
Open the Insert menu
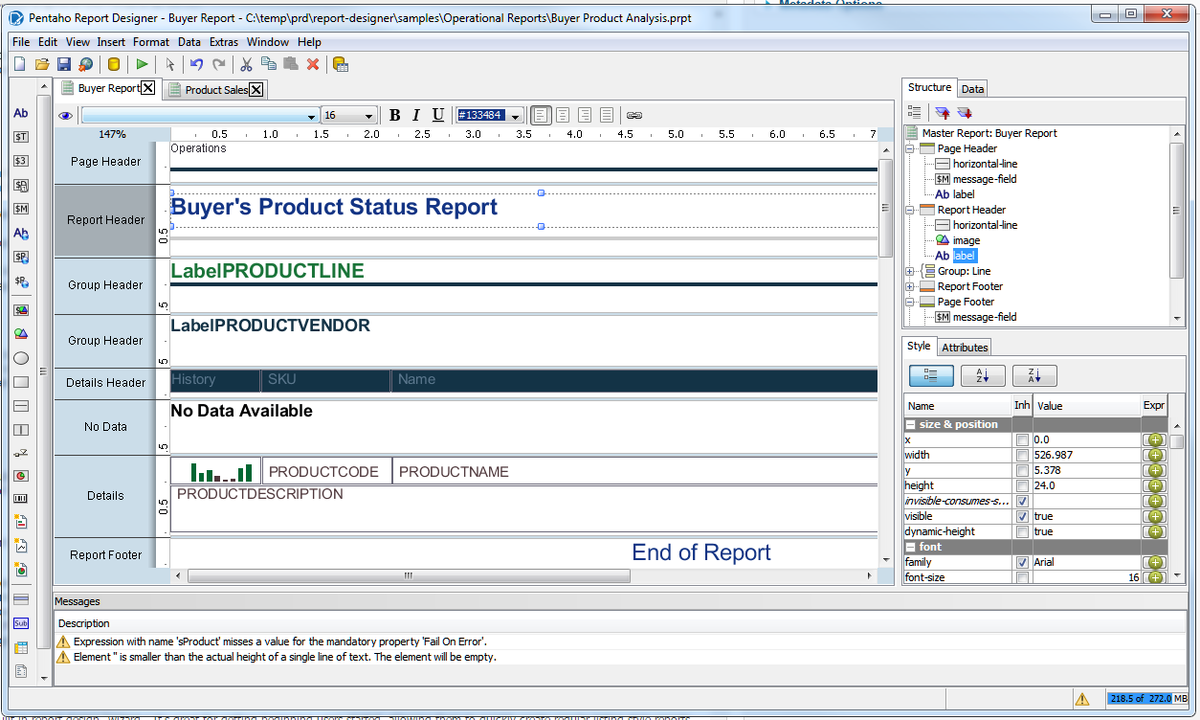111,42
